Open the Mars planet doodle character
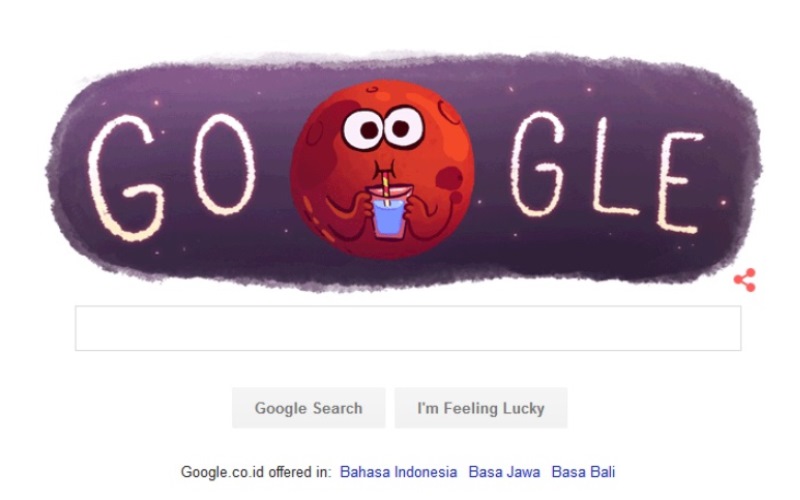 tap(383, 169)
